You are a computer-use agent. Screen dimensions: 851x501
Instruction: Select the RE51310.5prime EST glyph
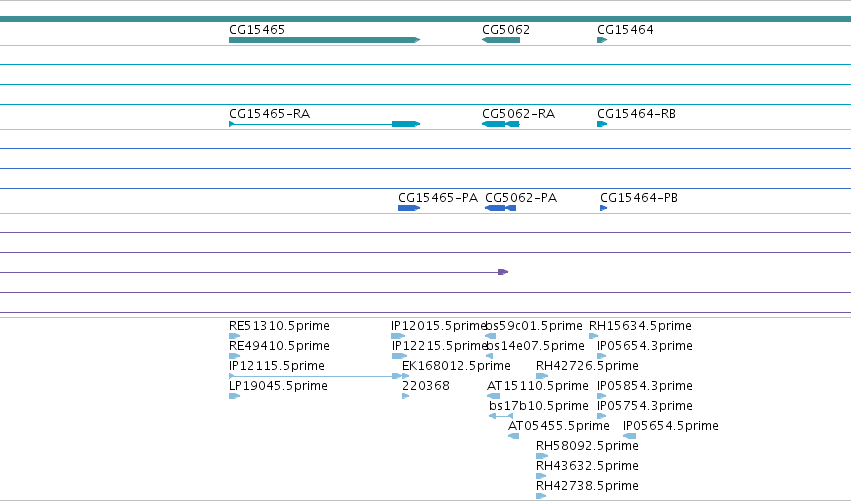click(234, 336)
